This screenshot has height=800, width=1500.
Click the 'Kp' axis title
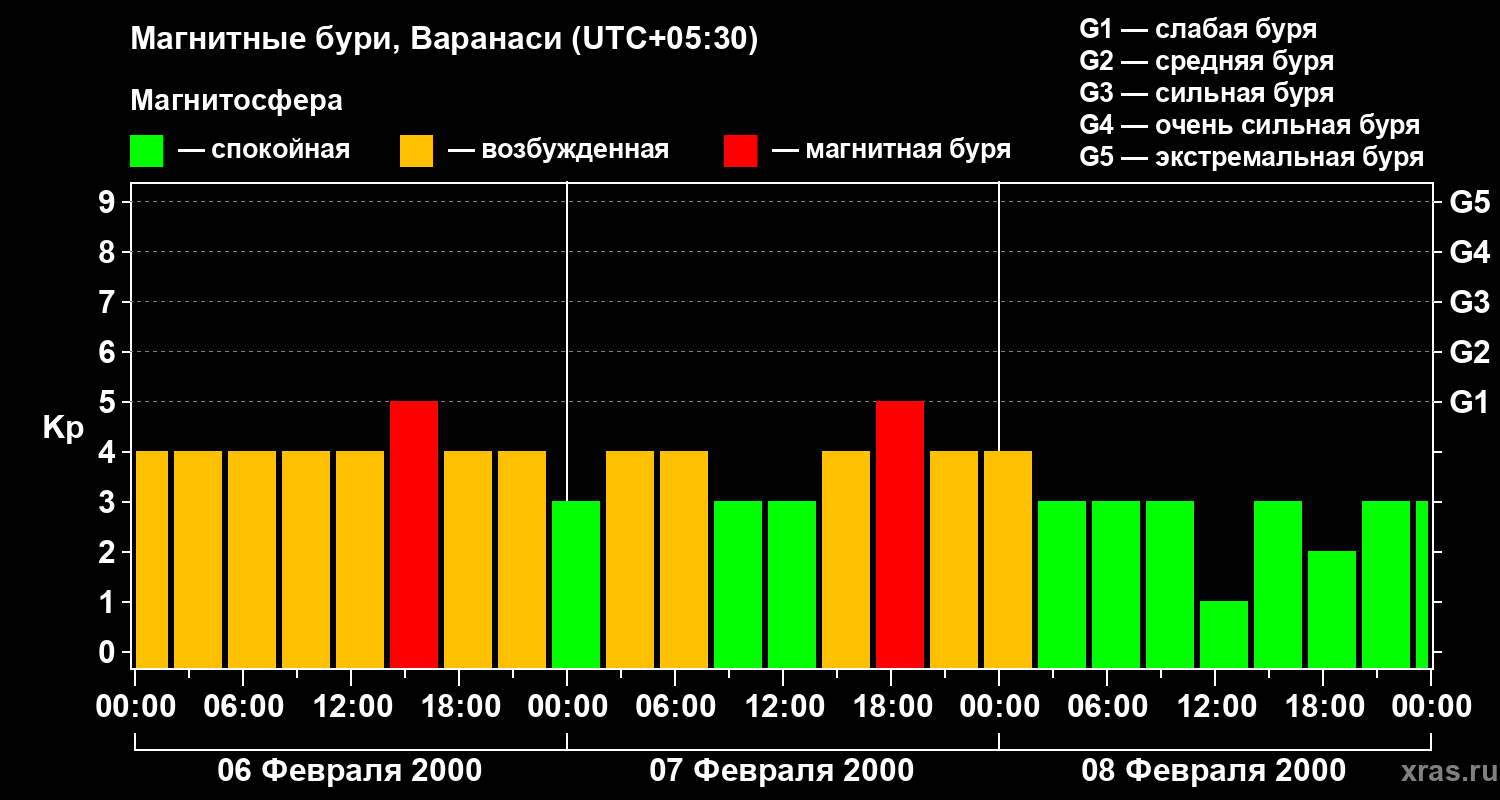[63, 429]
